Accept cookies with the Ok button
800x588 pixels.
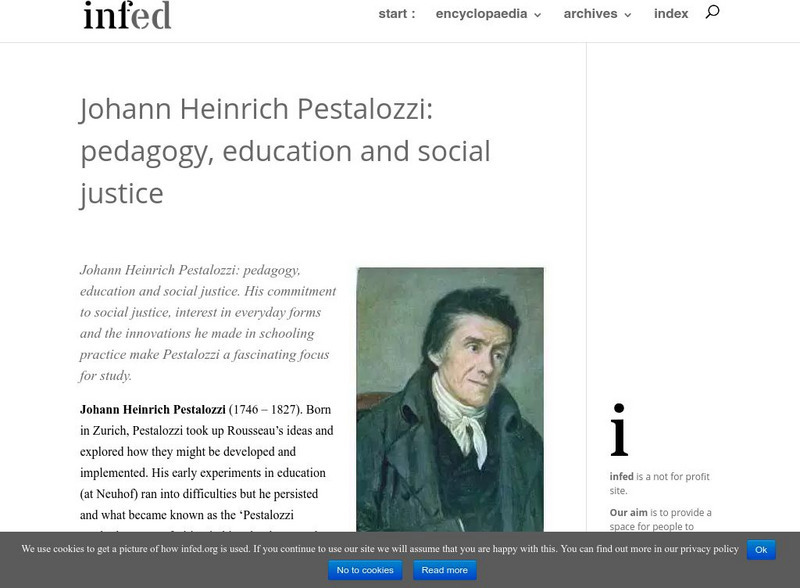[762, 548]
